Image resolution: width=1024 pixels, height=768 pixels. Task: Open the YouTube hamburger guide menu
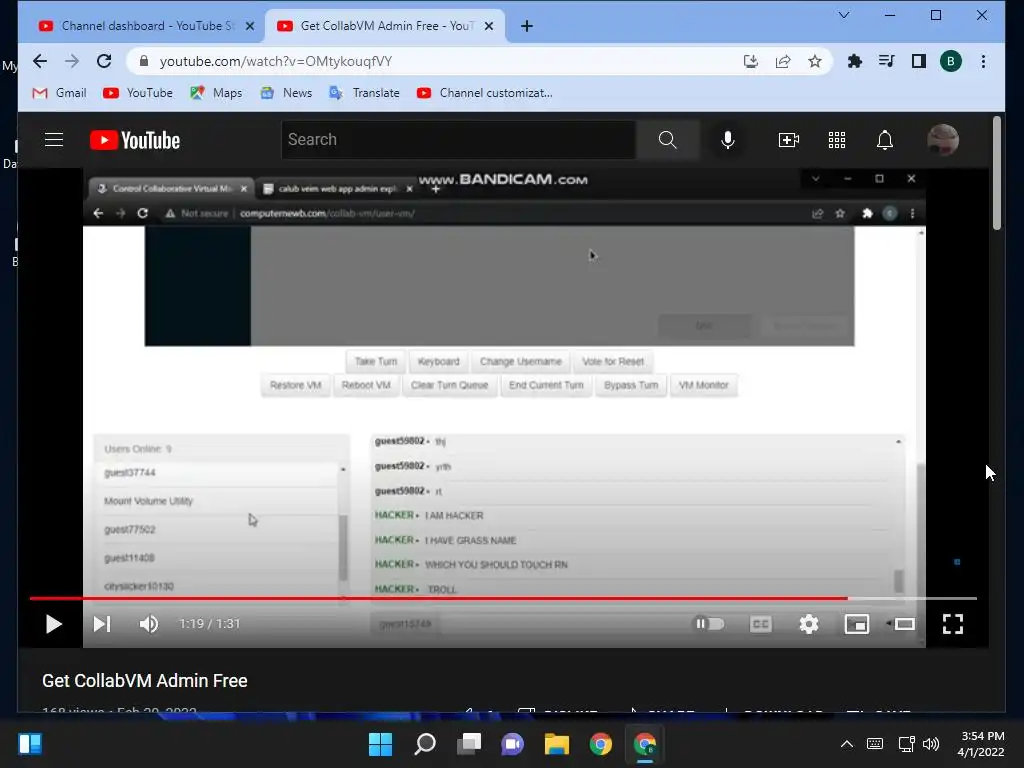click(54, 140)
